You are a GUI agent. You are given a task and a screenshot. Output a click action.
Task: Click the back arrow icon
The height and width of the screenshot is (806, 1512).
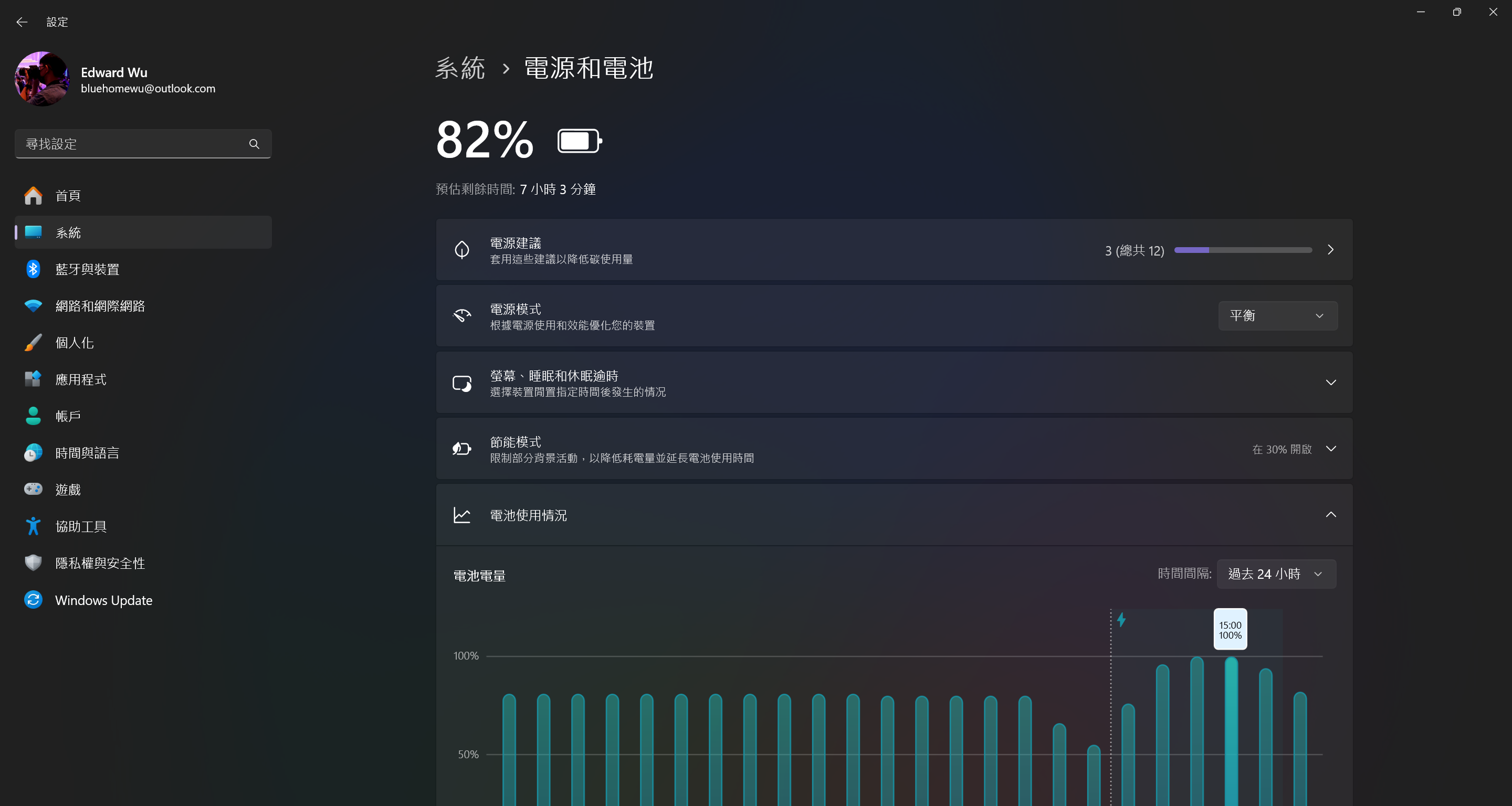[x=22, y=22]
